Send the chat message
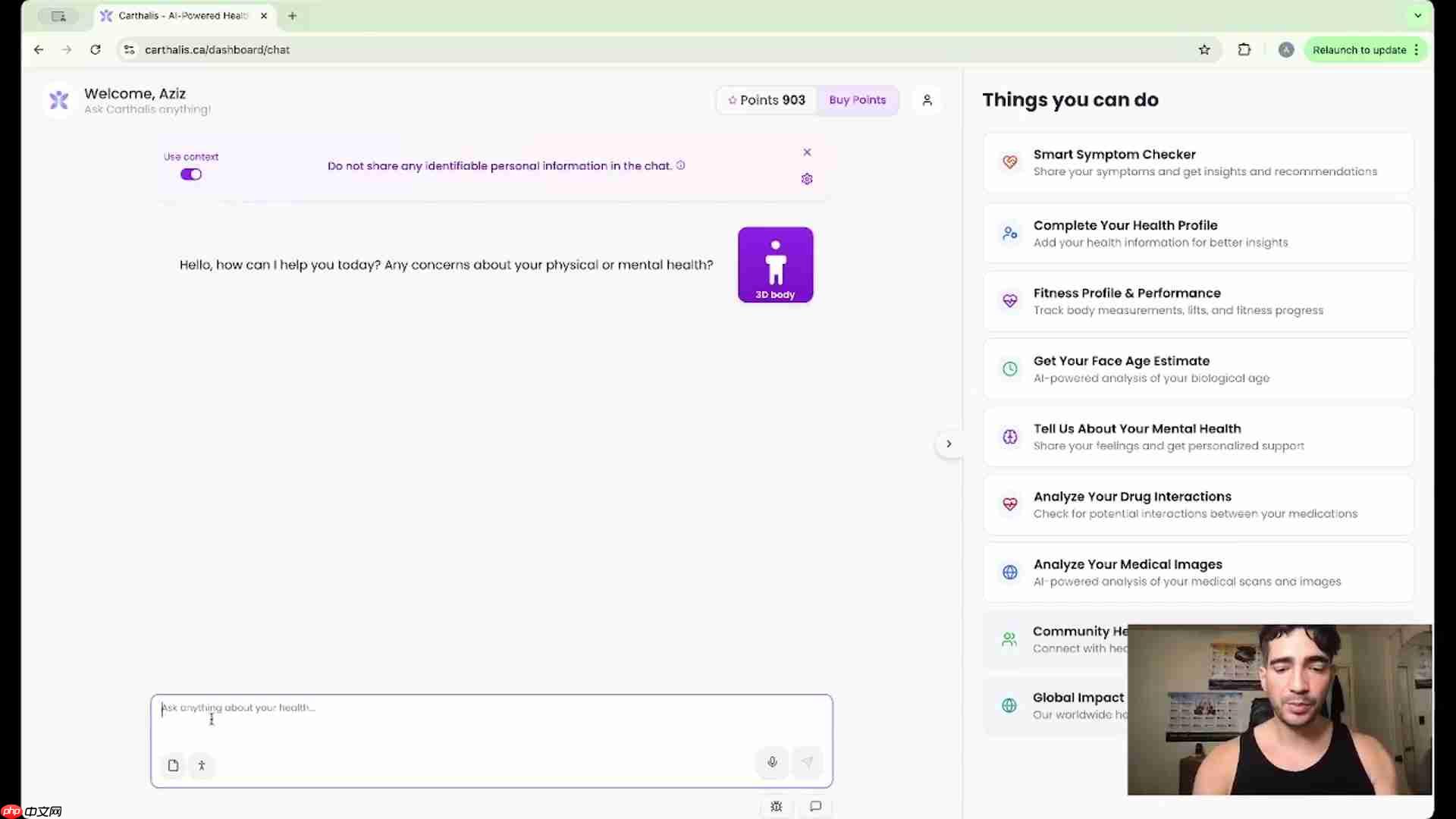 point(807,762)
